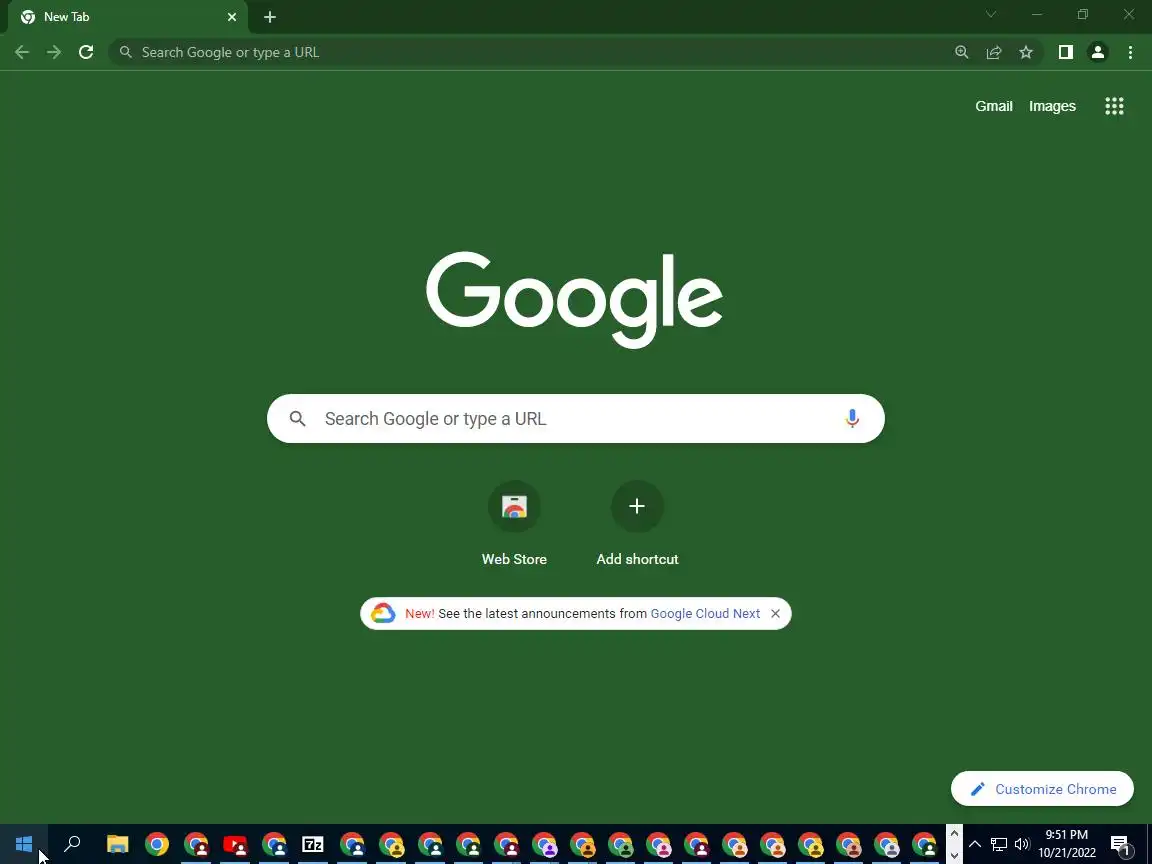Open the Windows Start menu

[x=24, y=844]
